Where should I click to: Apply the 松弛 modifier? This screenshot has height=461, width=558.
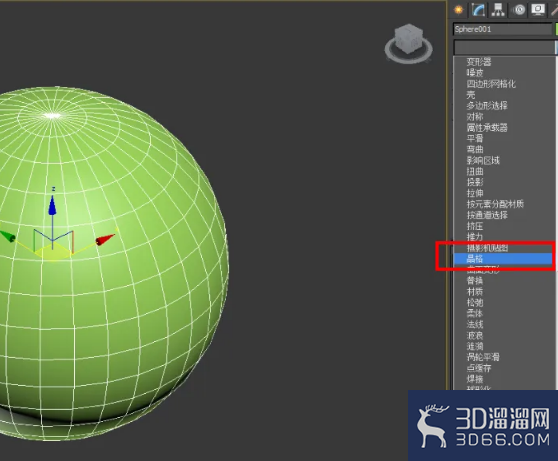pyautogui.click(x=475, y=303)
